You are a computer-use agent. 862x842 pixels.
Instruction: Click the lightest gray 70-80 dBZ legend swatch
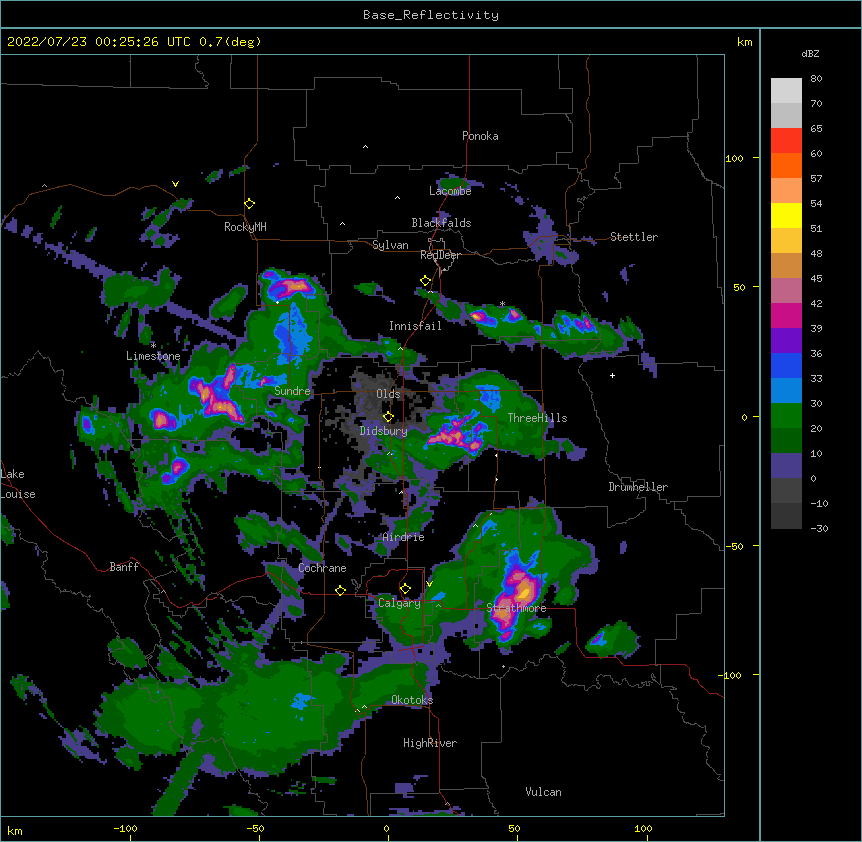click(x=786, y=90)
